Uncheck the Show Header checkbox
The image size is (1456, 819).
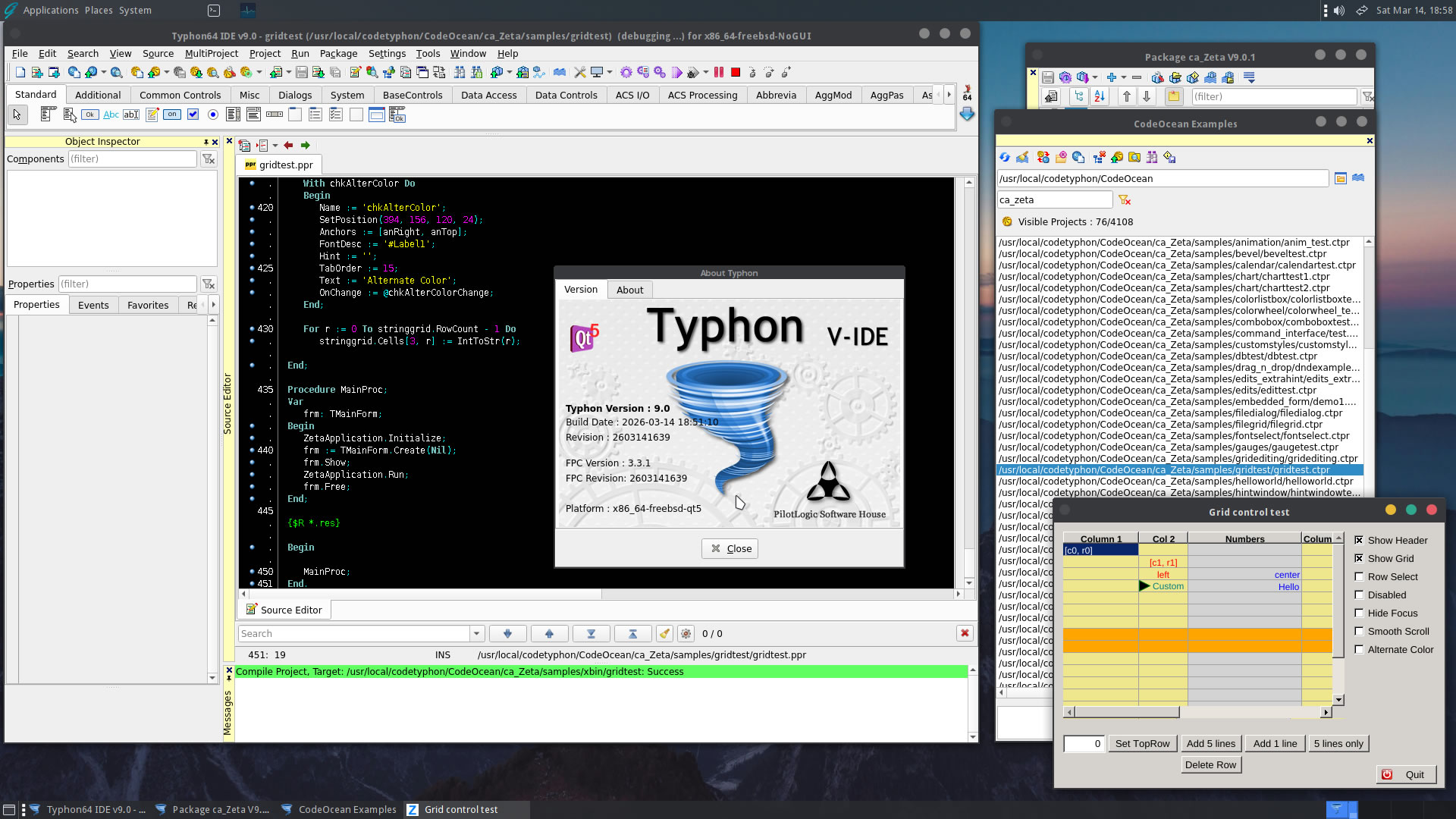[x=1359, y=541]
